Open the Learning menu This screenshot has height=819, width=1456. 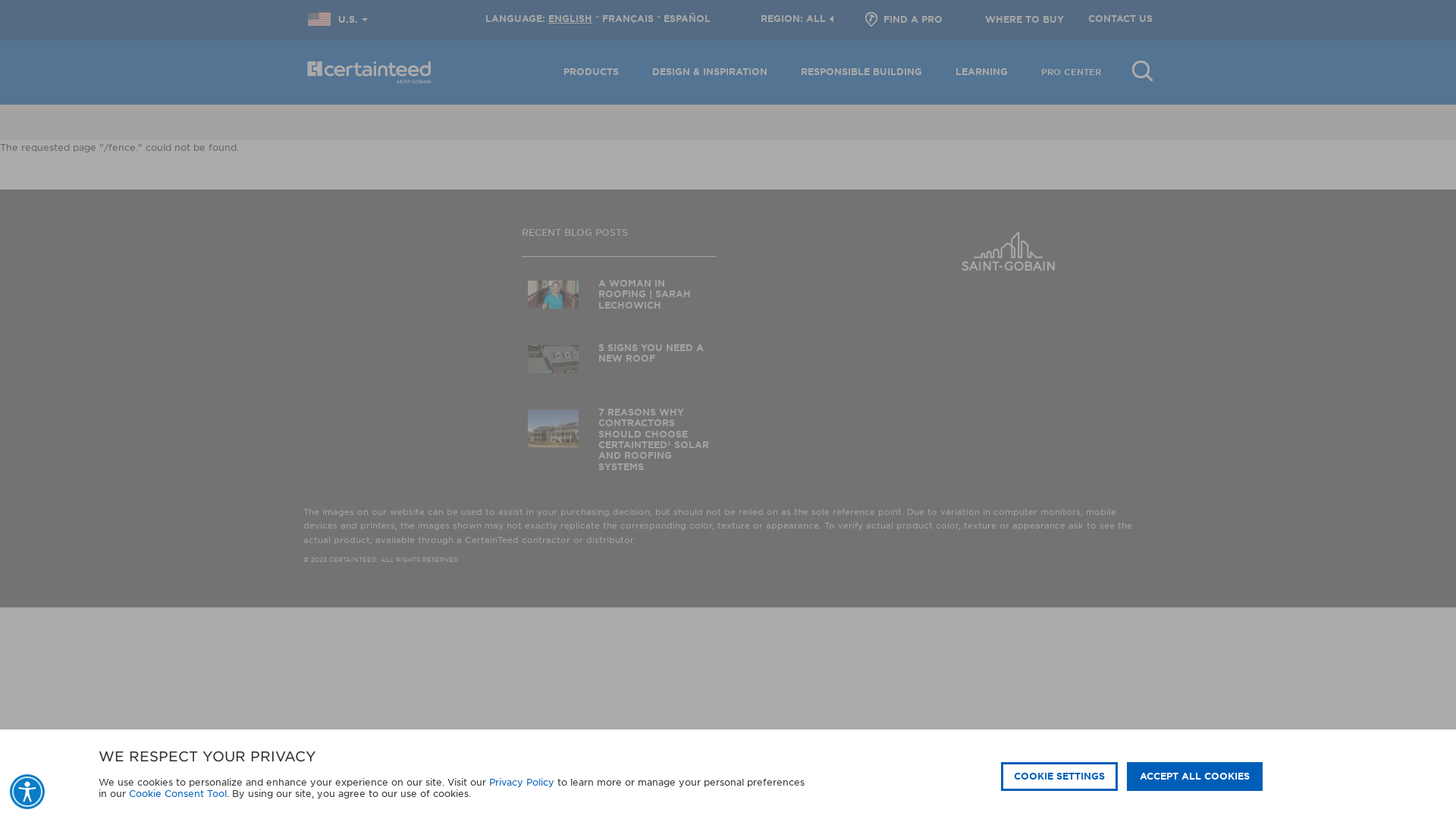(981, 72)
